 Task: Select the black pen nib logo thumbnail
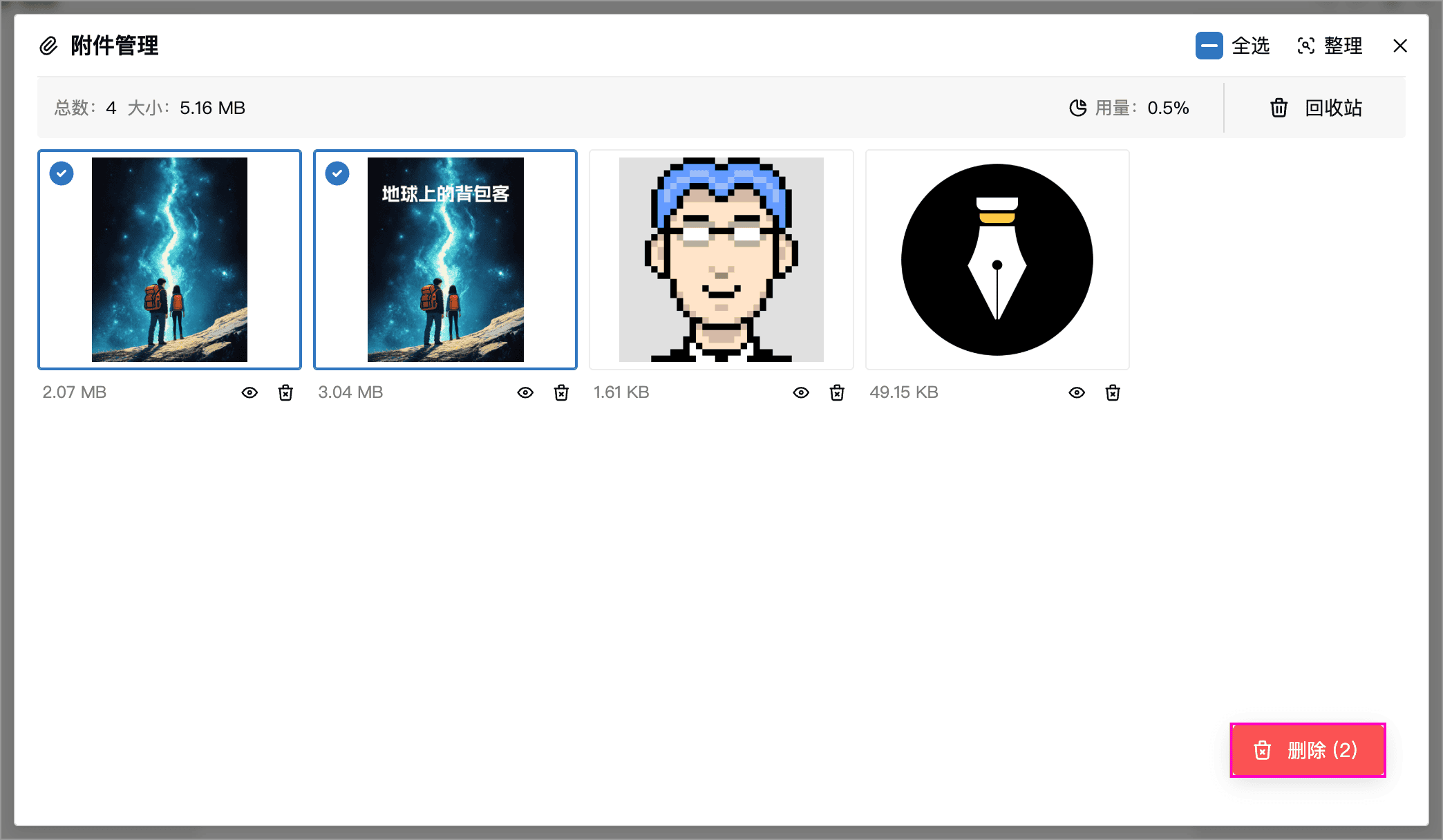click(x=997, y=260)
